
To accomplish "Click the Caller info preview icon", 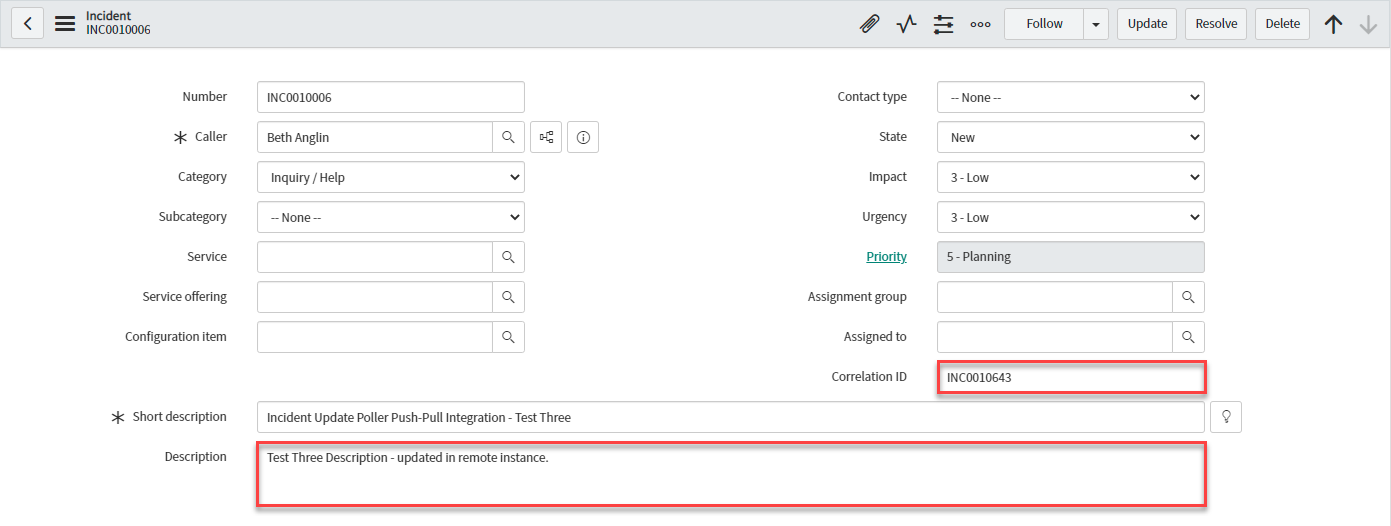I will click(583, 137).
